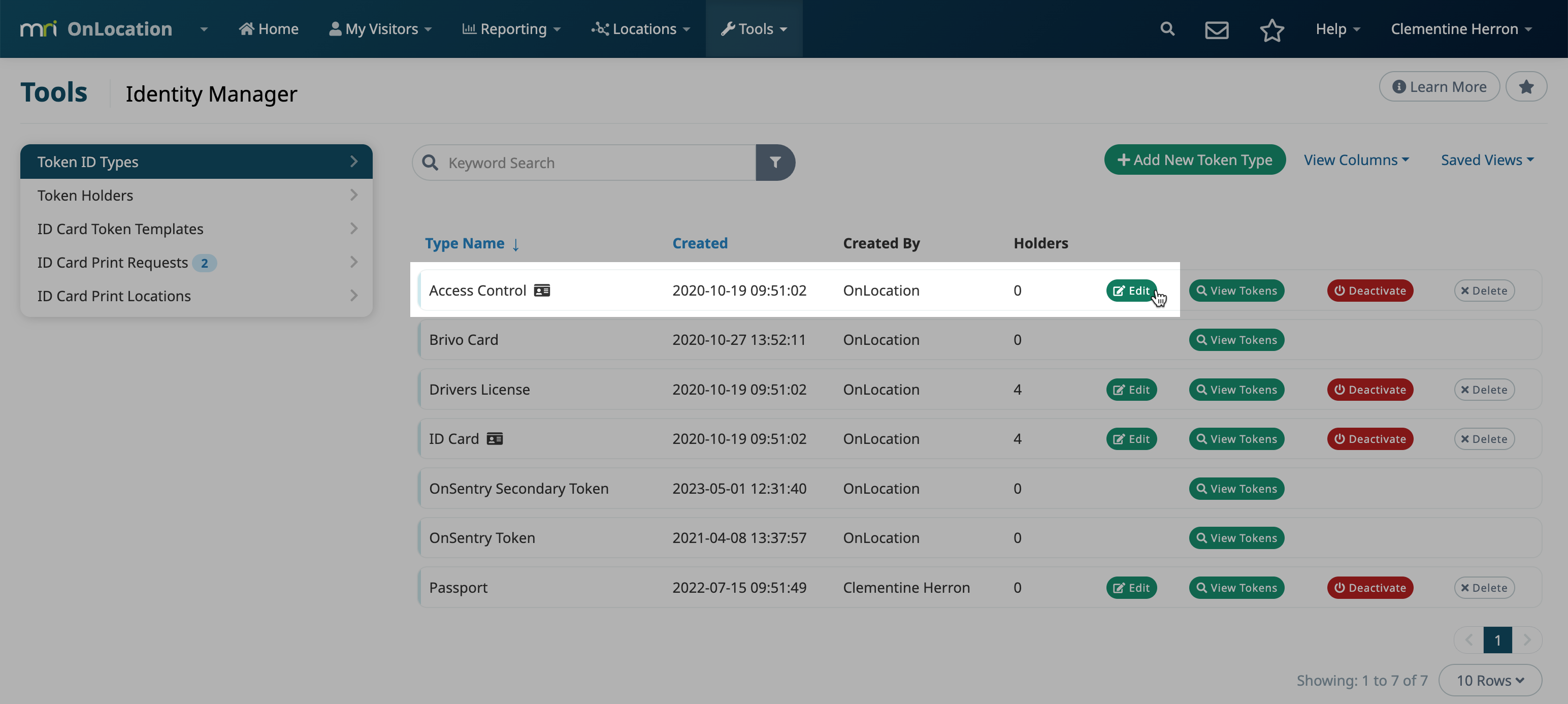Expand the OnLocation app switcher arrow
The height and width of the screenshot is (704, 1568).
coord(204,28)
